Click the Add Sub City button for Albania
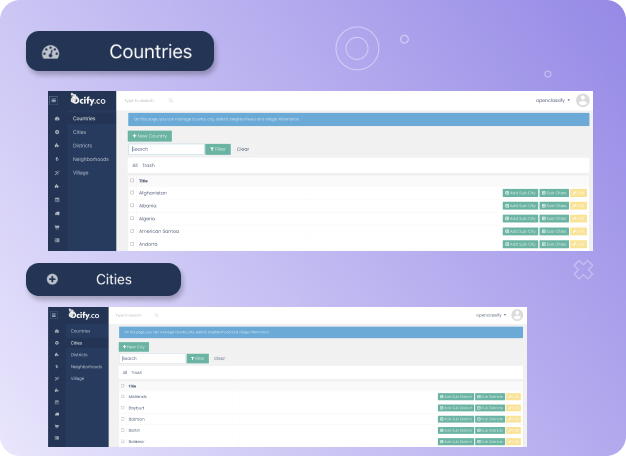Screen dimensions: 626x456 (520, 205)
